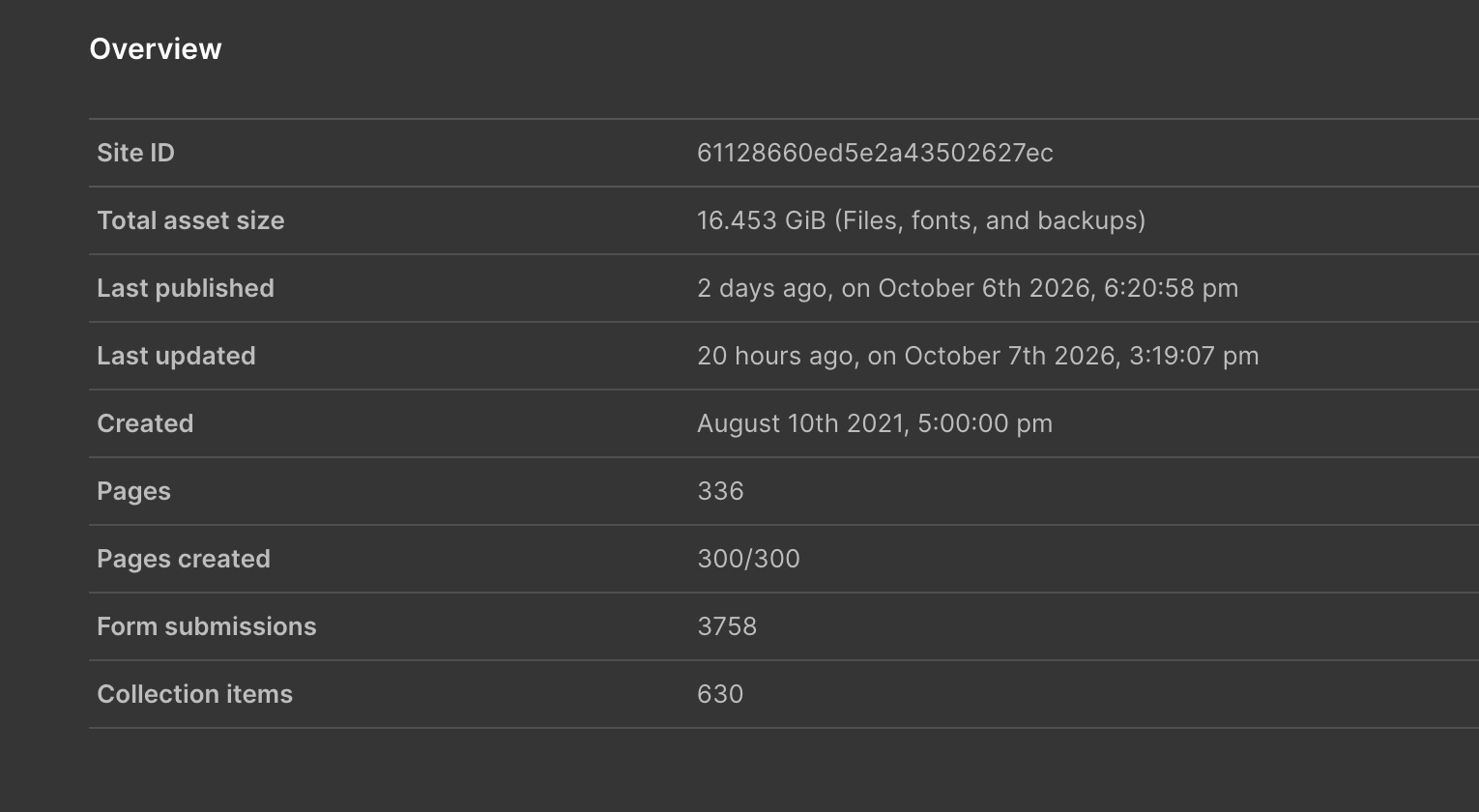Click the Overview heading

point(156,49)
